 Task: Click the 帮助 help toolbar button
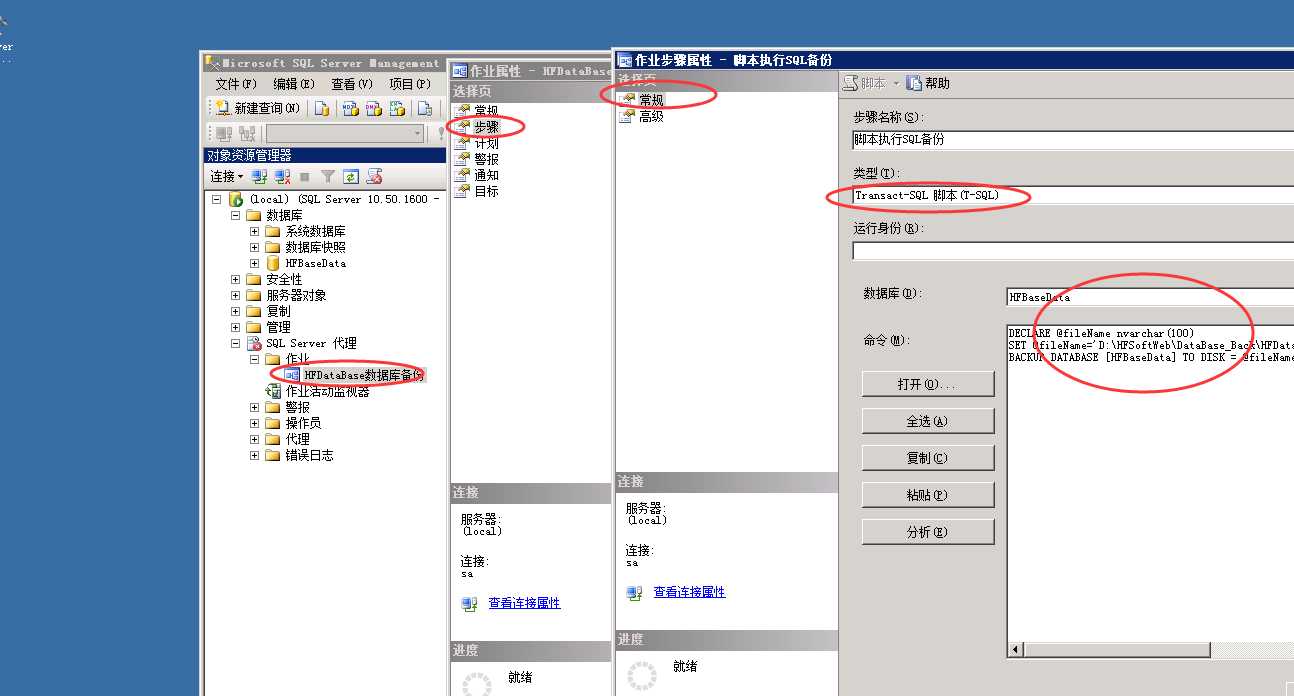coord(928,83)
